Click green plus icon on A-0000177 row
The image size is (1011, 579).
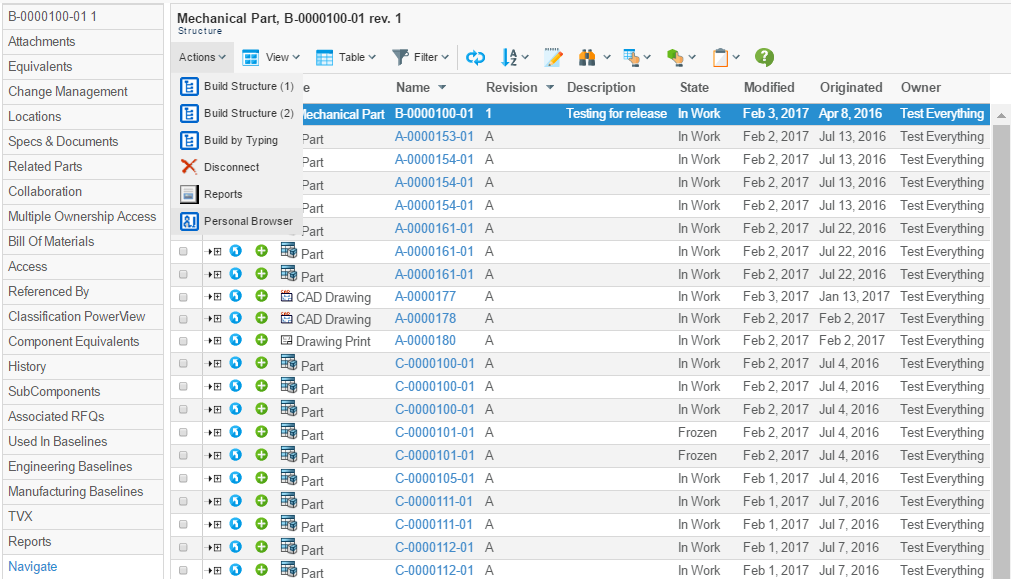click(261, 296)
